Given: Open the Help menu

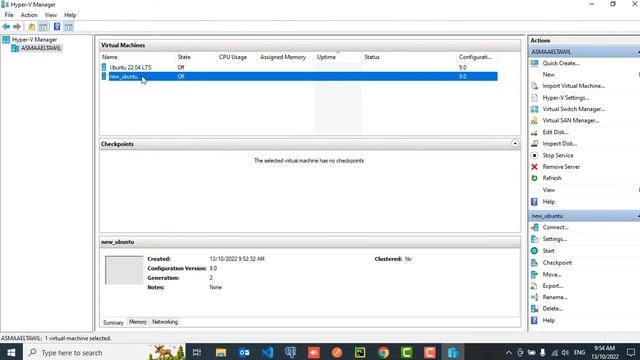Looking at the screenshot, I should click(70, 15).
